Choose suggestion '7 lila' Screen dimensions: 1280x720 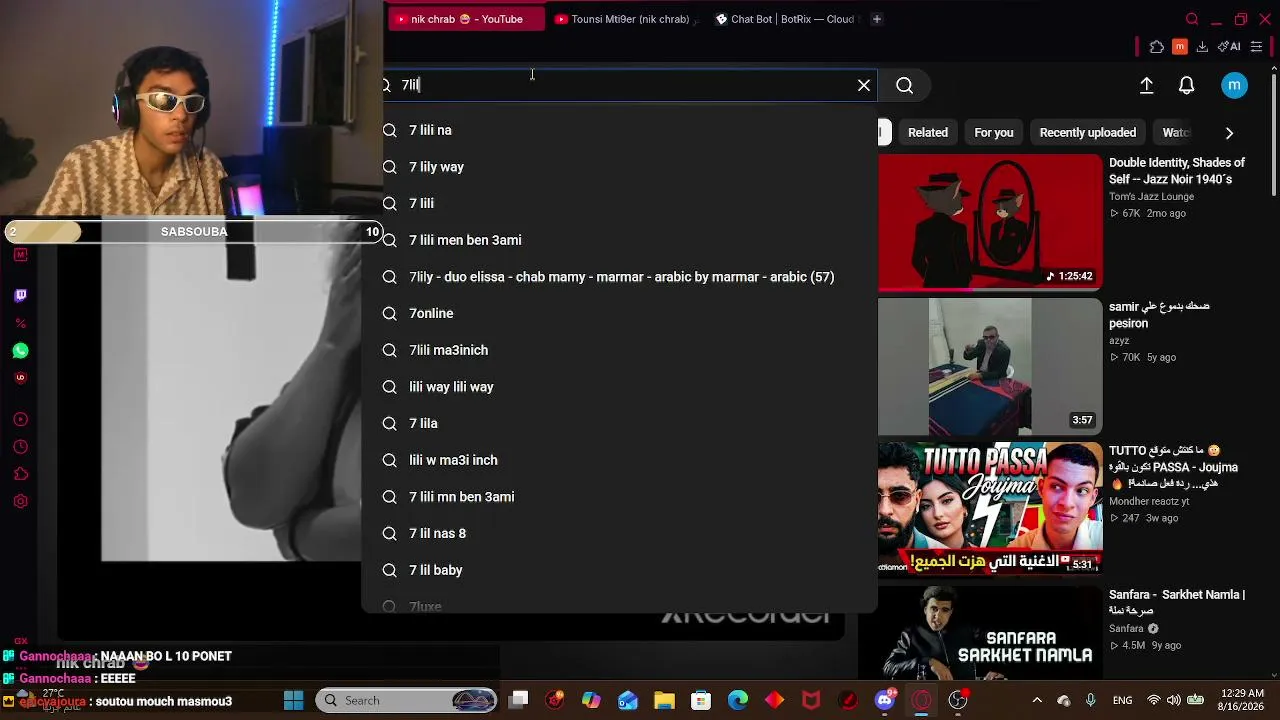point(619,423)
